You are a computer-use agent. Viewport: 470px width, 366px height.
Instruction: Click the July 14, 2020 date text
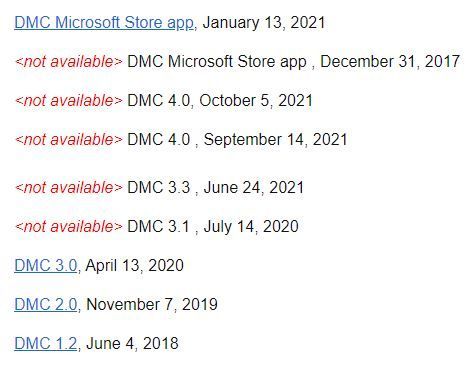tap(251, 227)
